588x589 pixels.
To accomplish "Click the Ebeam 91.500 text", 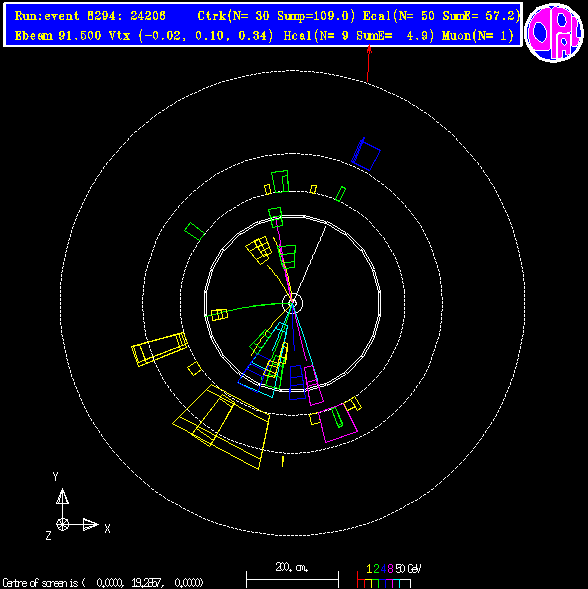I will pos(58,36).
